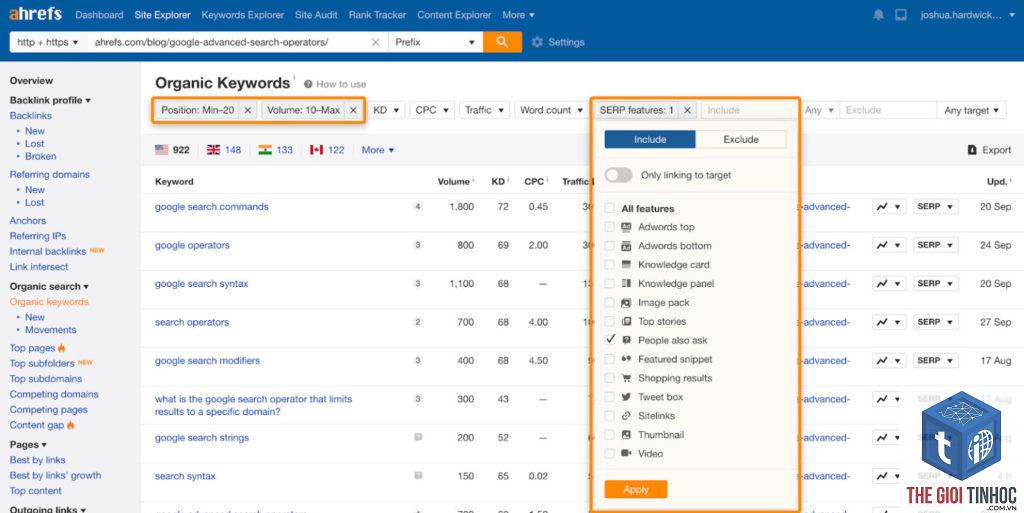Check the Featured snippet checkbox
Screen dimensions: 1024x513
point(609,360)
